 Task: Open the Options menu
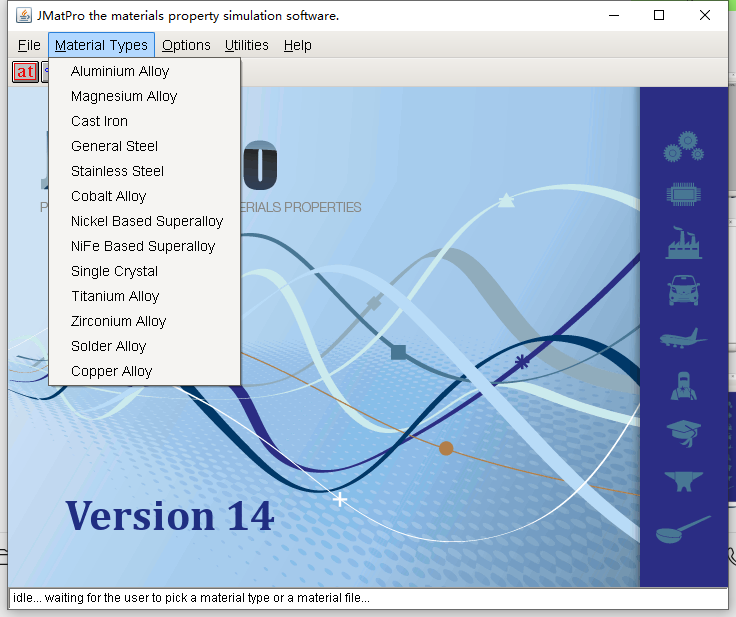186,45
